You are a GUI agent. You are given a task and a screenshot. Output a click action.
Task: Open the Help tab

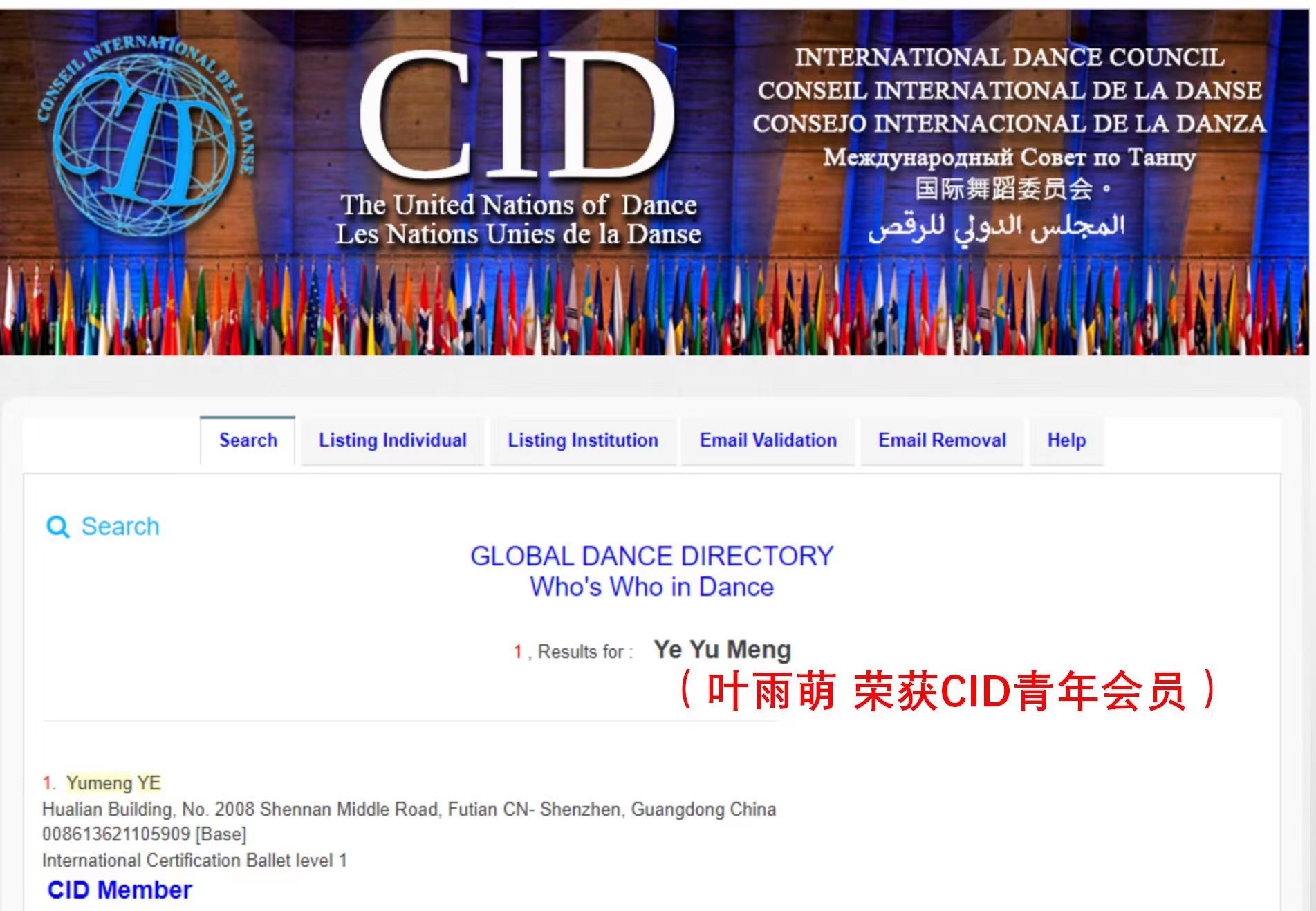(x=1066, y=440)
